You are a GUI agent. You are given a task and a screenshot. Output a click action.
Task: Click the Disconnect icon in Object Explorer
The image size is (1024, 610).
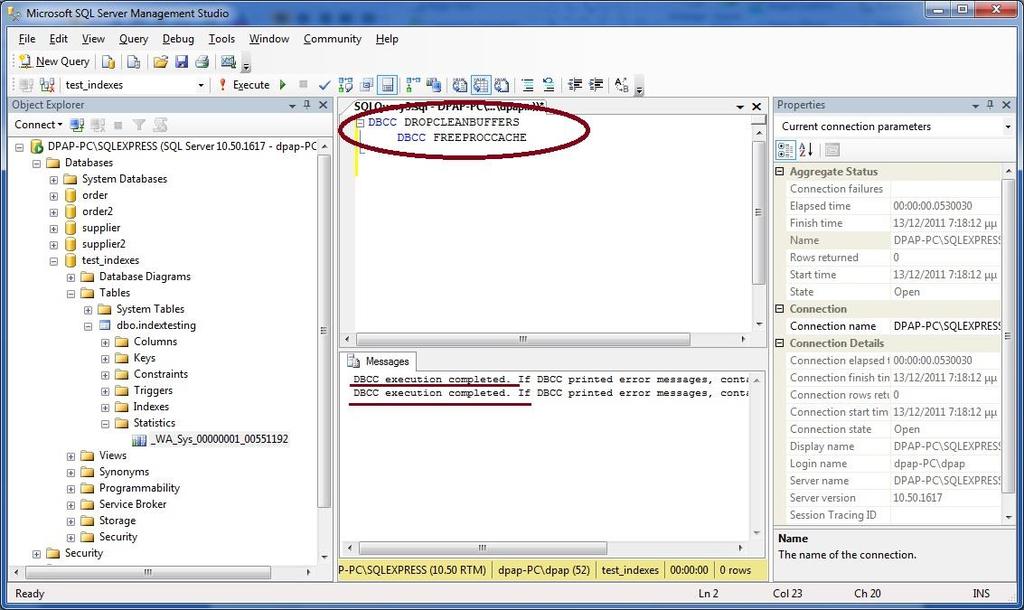point(98,125)
